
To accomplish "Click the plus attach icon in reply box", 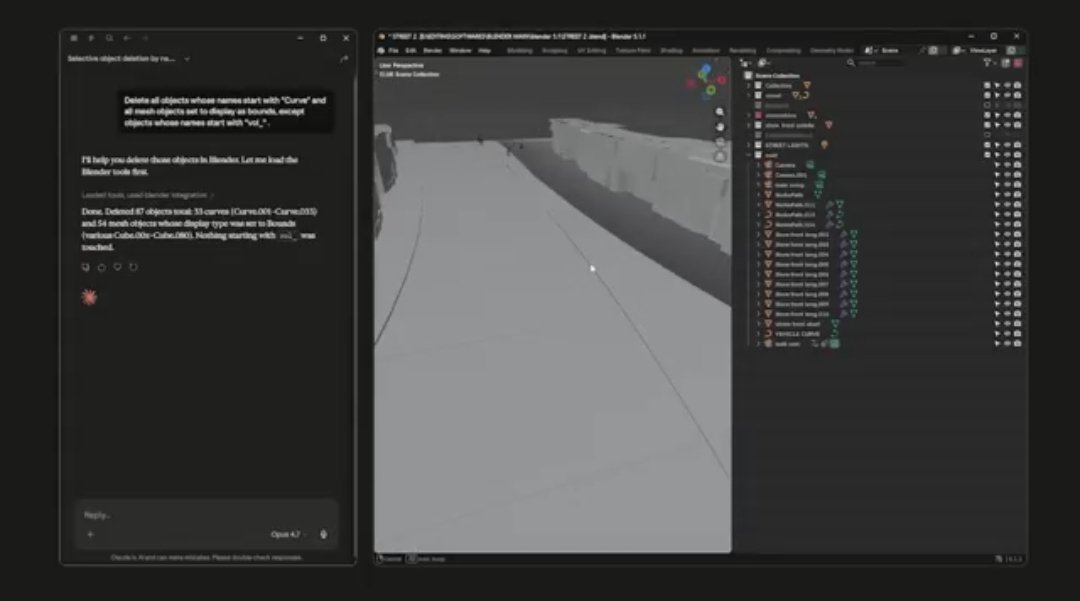I will coord(90,534).
